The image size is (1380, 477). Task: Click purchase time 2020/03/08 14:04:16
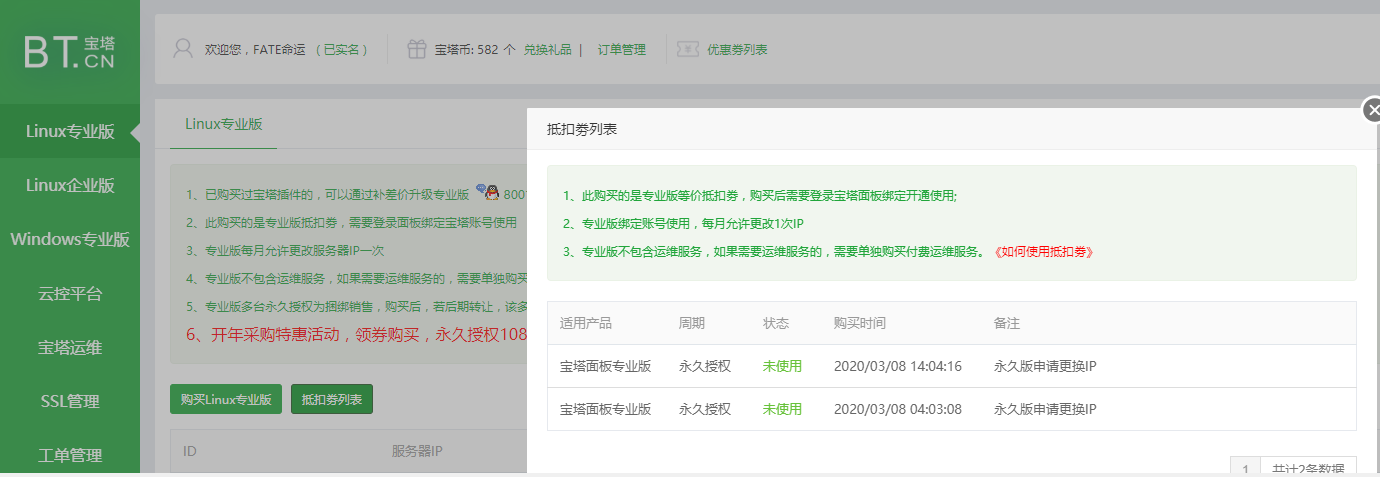[x=898, y=366]
